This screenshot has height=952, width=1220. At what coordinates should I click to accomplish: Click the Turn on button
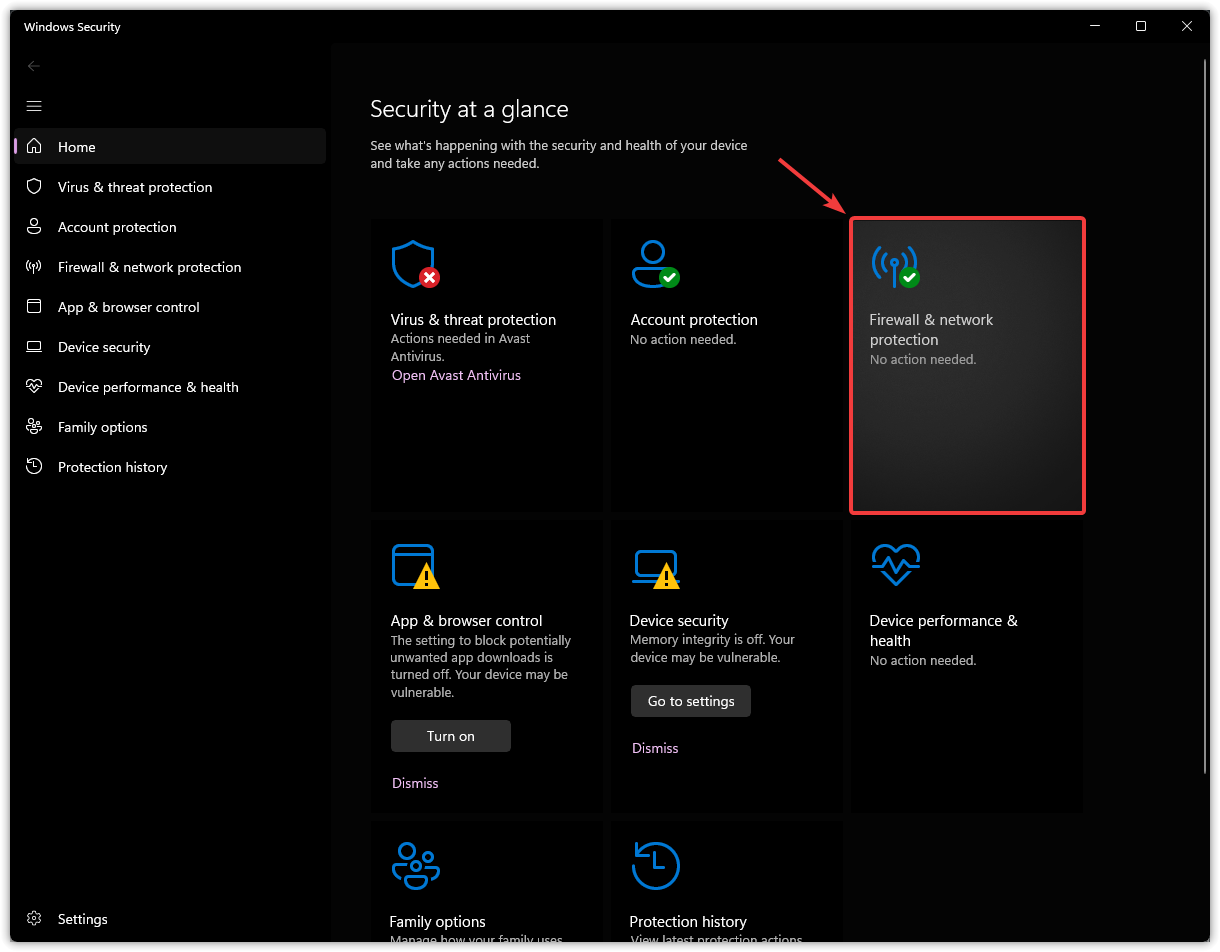coord(450,736)
